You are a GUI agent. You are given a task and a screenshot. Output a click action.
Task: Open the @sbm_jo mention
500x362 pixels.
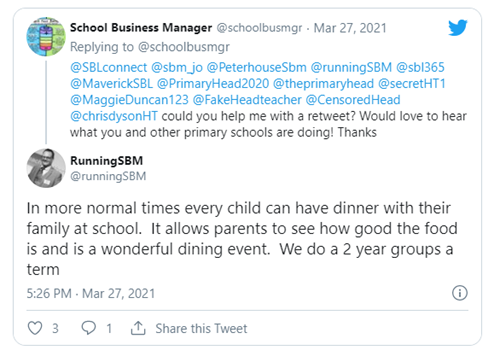tap(177, 68)
